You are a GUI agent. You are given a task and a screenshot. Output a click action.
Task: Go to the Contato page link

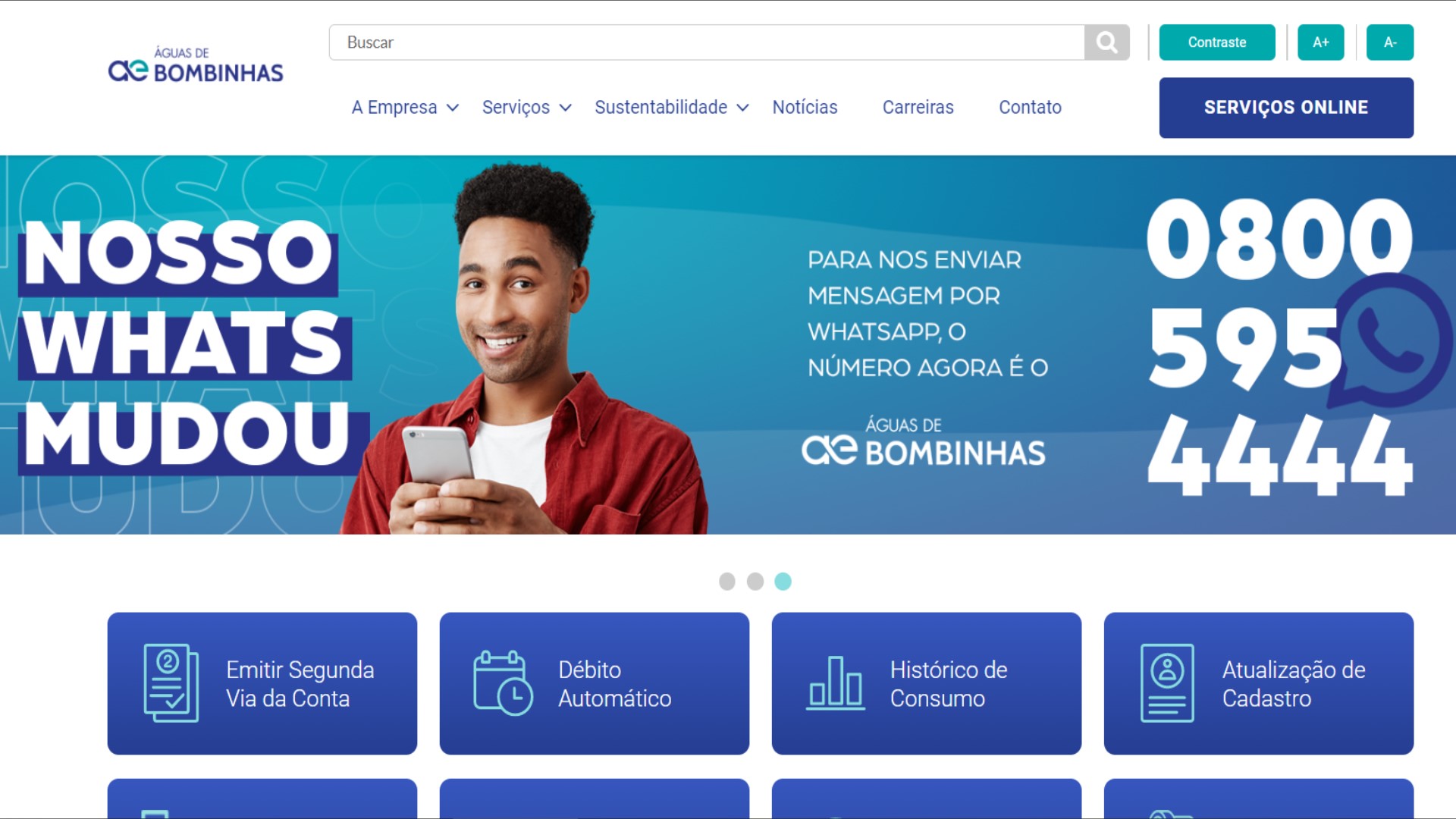pyautogui.click(x=1030, y=108)
